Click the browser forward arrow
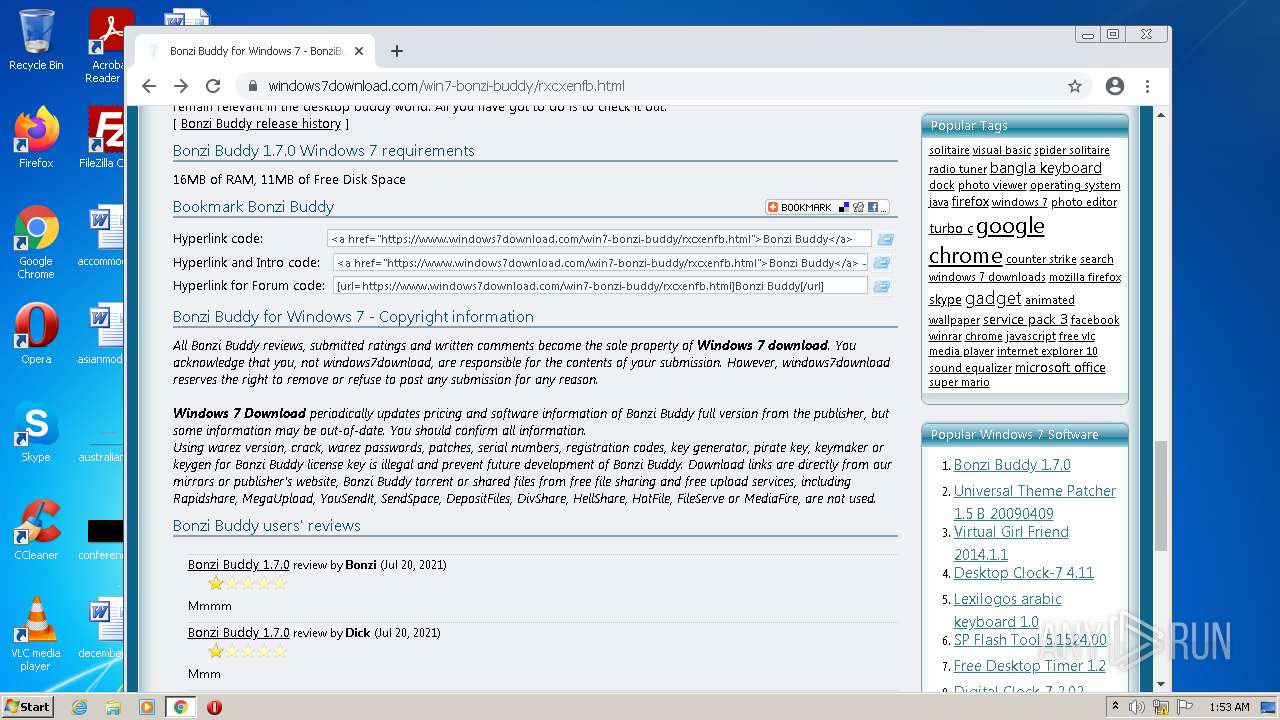The width and height of the screenshot is (1280, 720). pos(181,86)
